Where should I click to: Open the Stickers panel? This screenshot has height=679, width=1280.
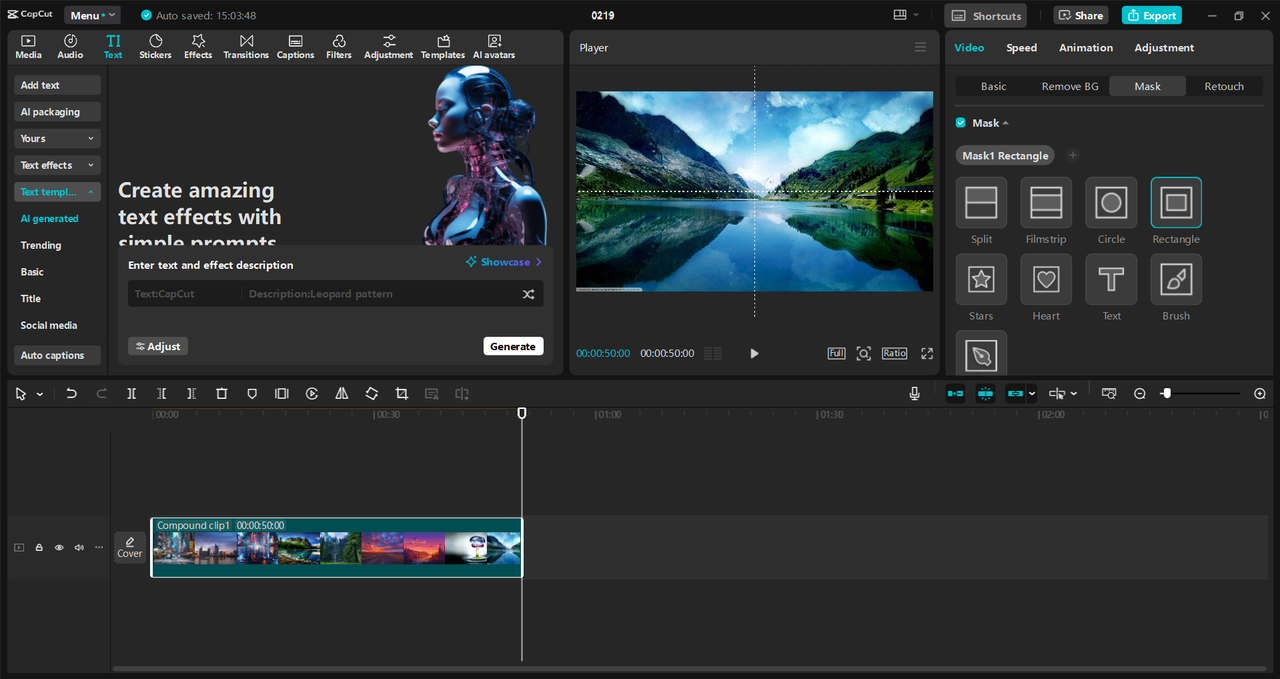click(x=155, y=47)
